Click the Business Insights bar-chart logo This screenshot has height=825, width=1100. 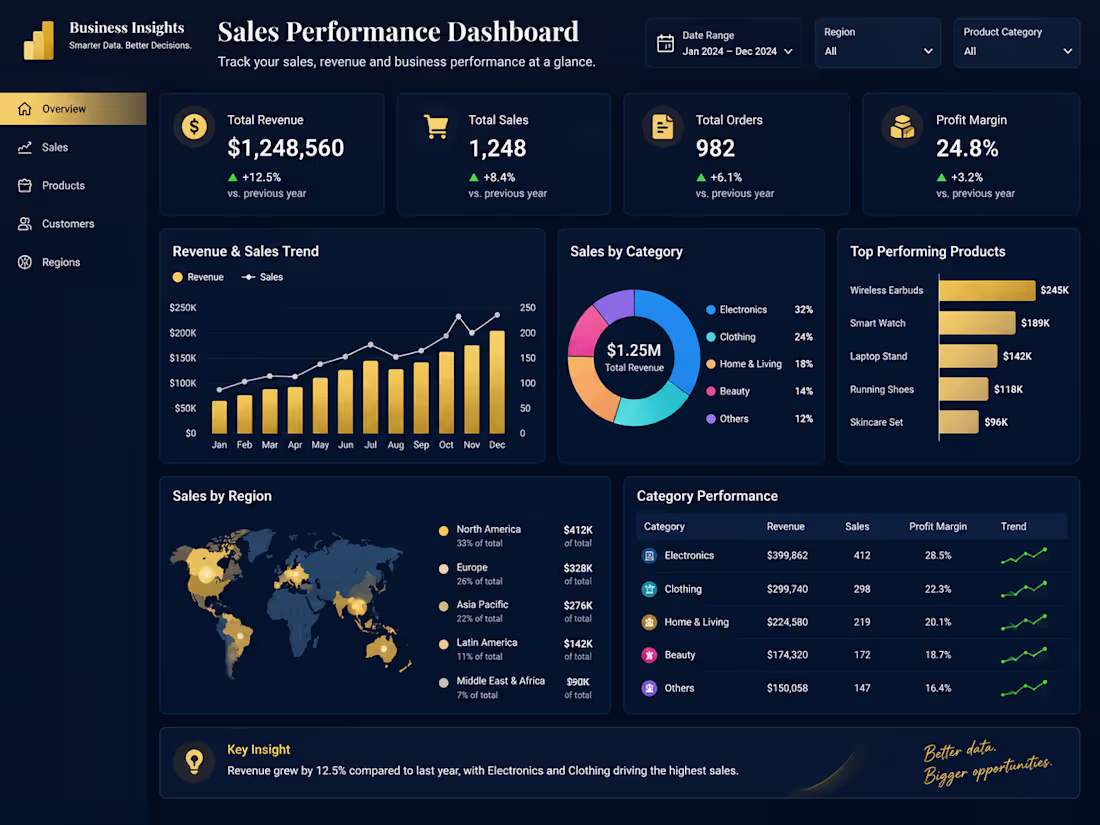tap(39, 40)
